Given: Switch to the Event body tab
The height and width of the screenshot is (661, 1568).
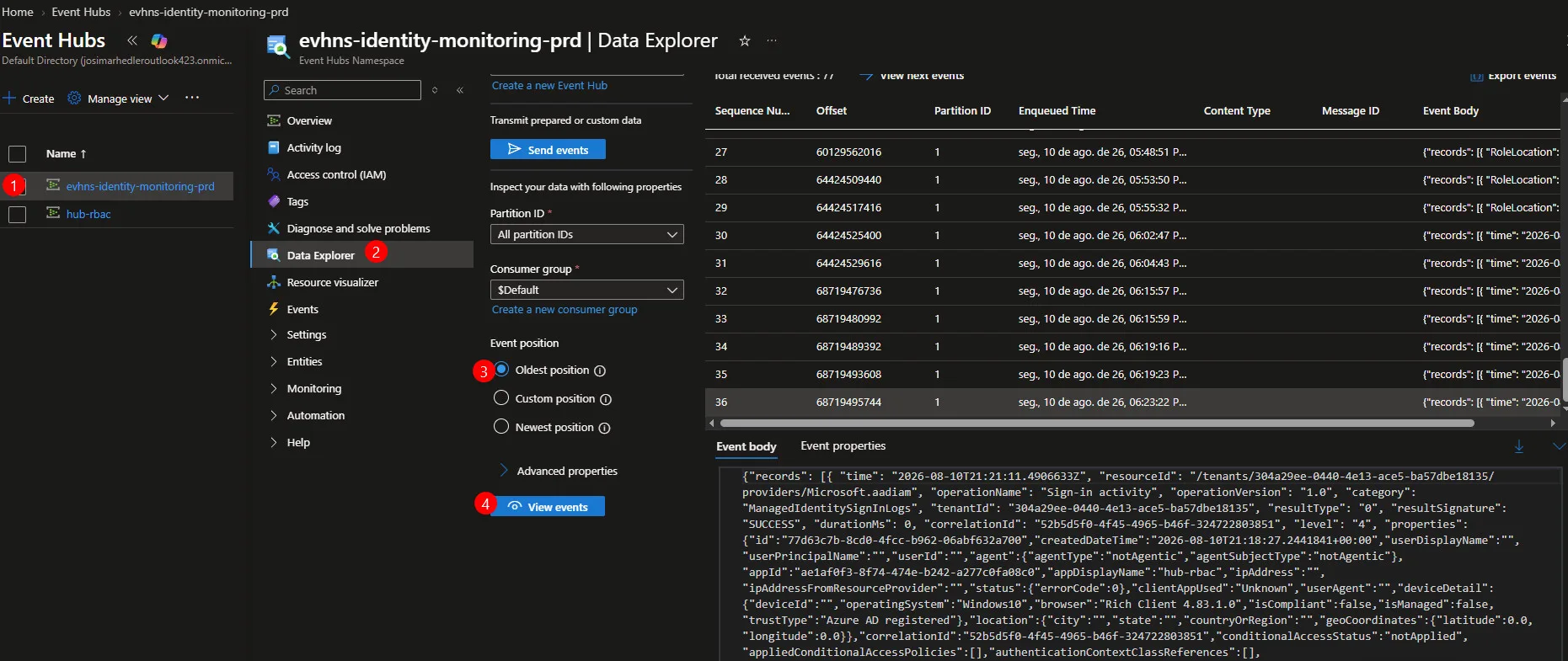Looking at the screenshot, I should 747,446.
